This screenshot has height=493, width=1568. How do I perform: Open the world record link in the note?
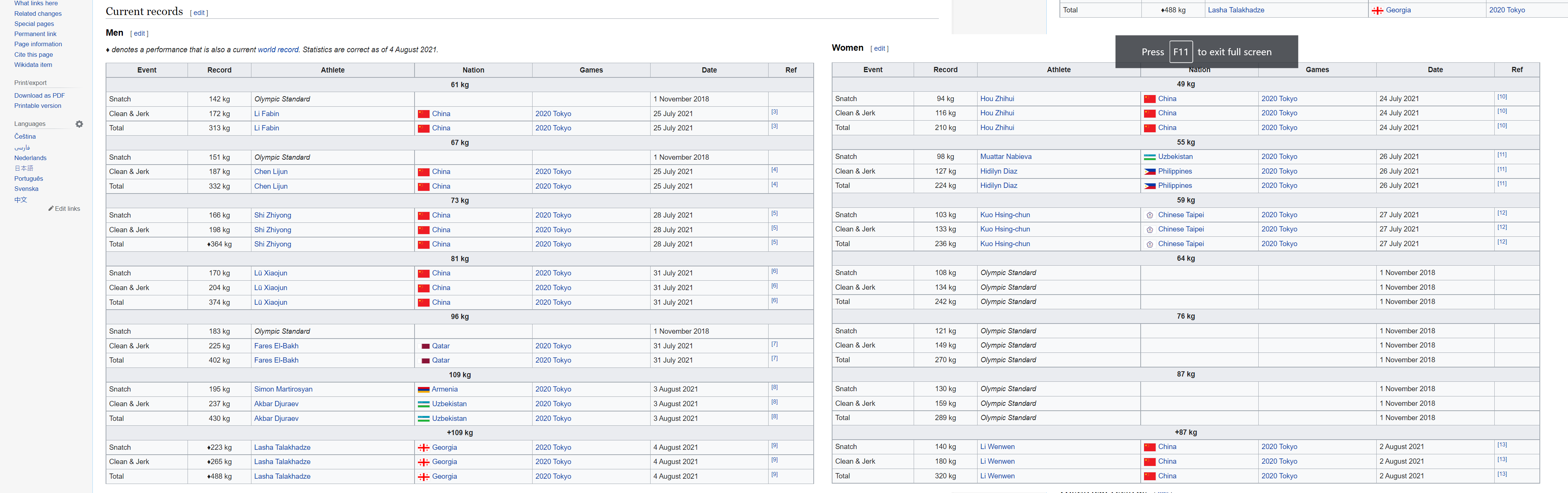278,50
